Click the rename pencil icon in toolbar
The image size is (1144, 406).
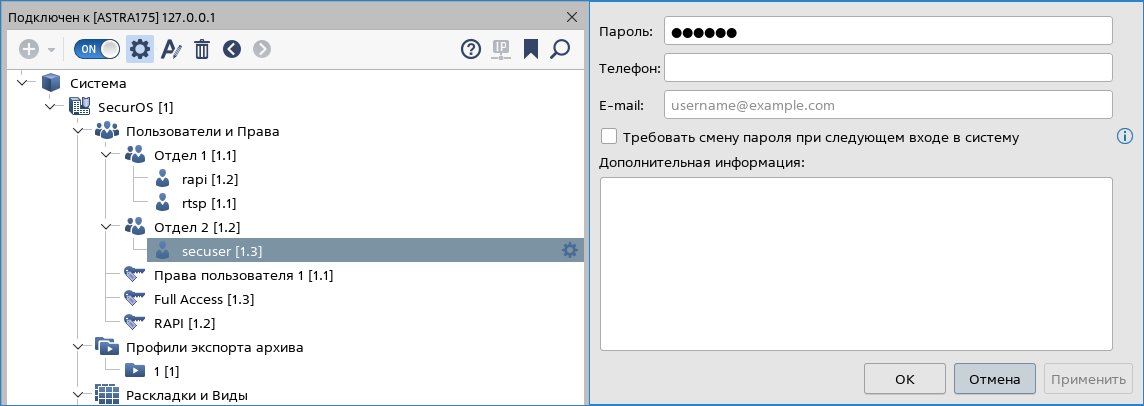click(171, 49)
